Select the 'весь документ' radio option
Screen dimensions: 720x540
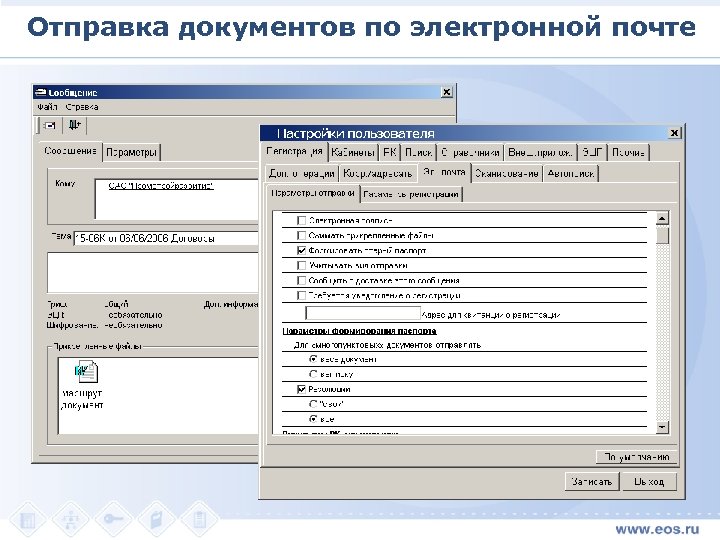click(x=314, y=359)
